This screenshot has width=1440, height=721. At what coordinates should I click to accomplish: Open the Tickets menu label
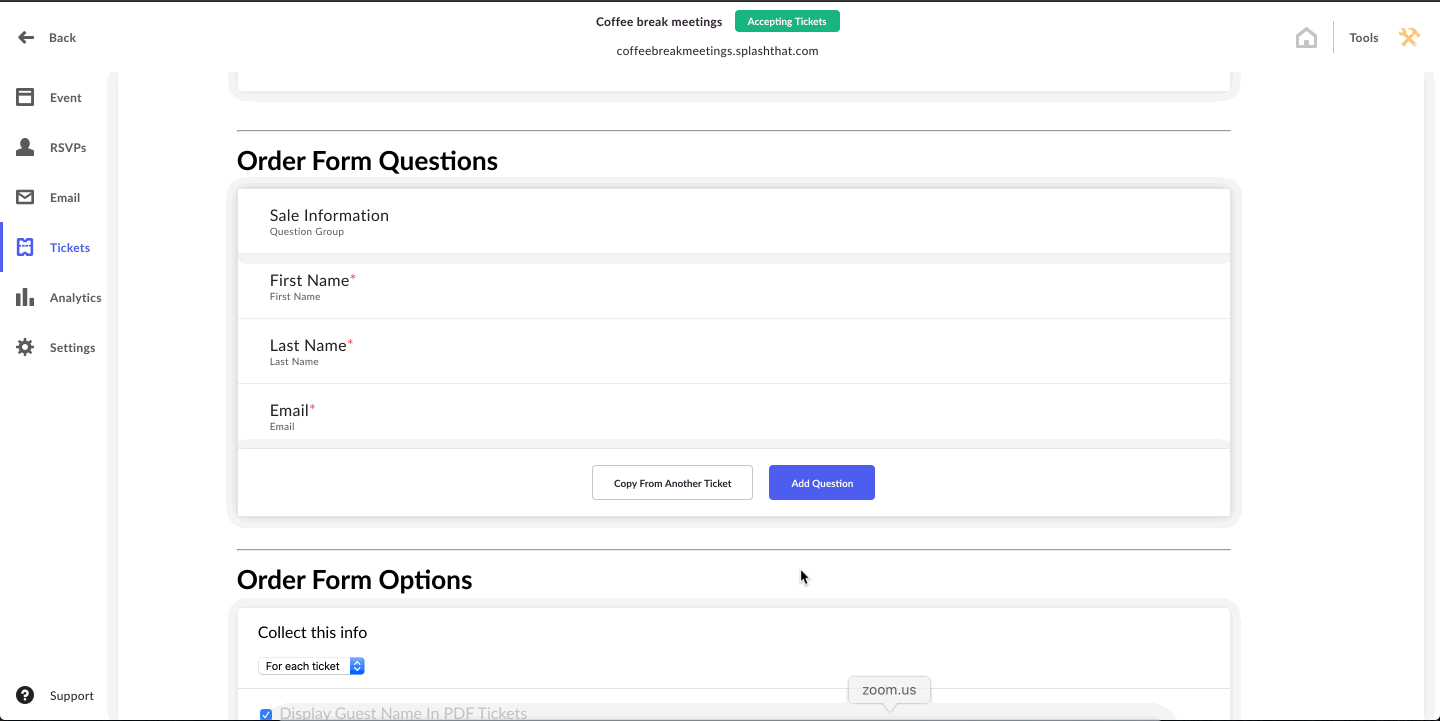tap(70, 248)
